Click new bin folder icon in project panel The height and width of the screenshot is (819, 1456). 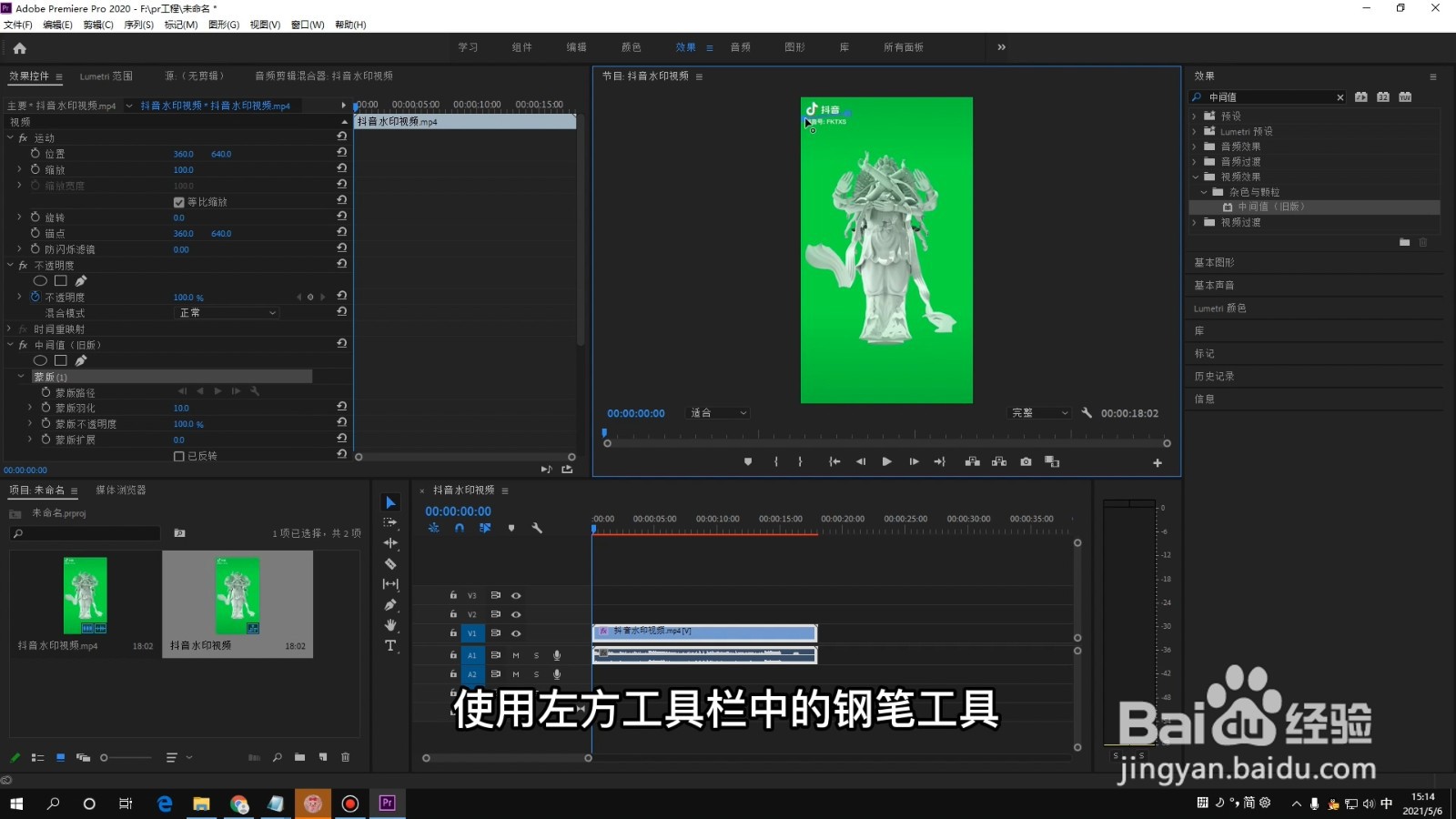click(x=299, y=757)
